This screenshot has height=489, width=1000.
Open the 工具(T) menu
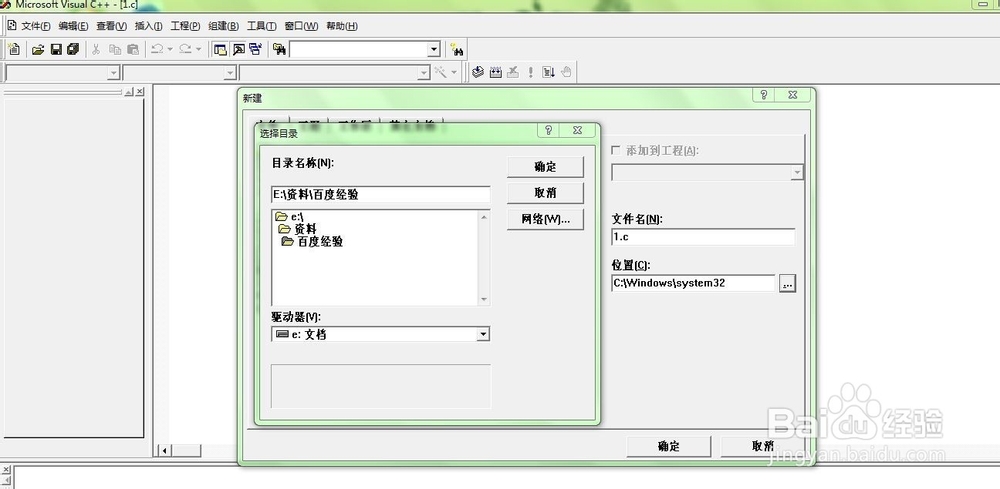261,26
